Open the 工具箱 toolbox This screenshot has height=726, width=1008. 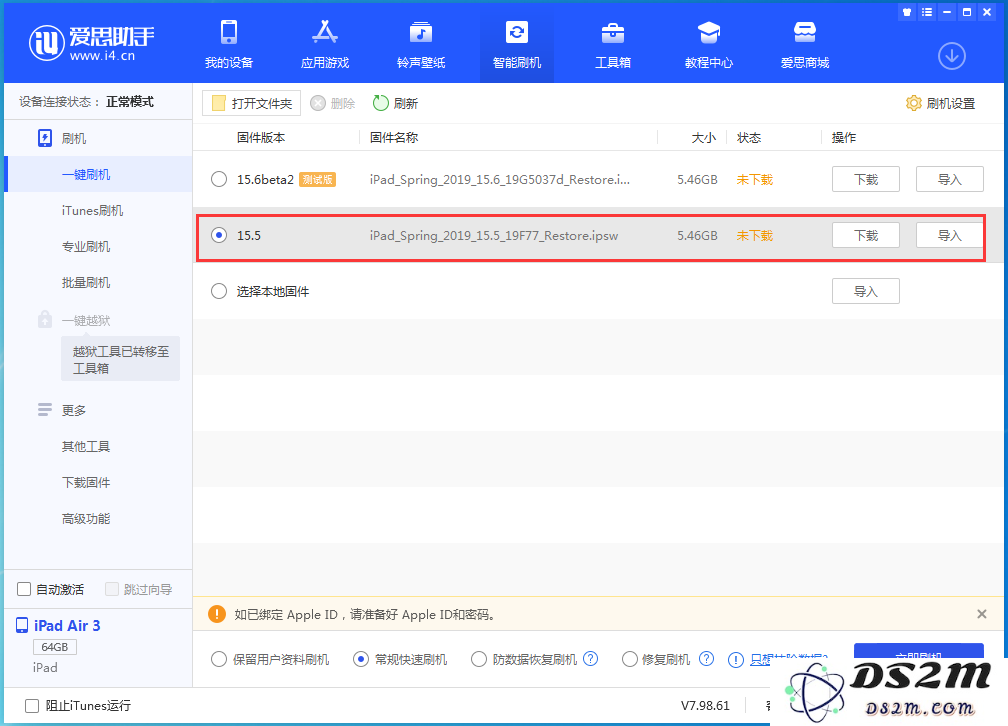(x=613, y=44)
